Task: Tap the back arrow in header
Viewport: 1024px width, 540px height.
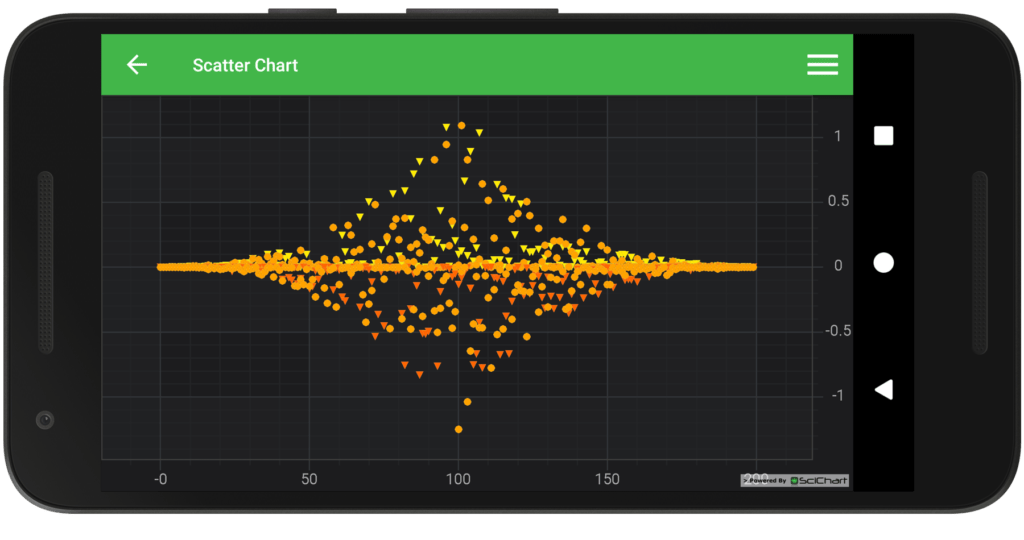Action: [136, 65]
